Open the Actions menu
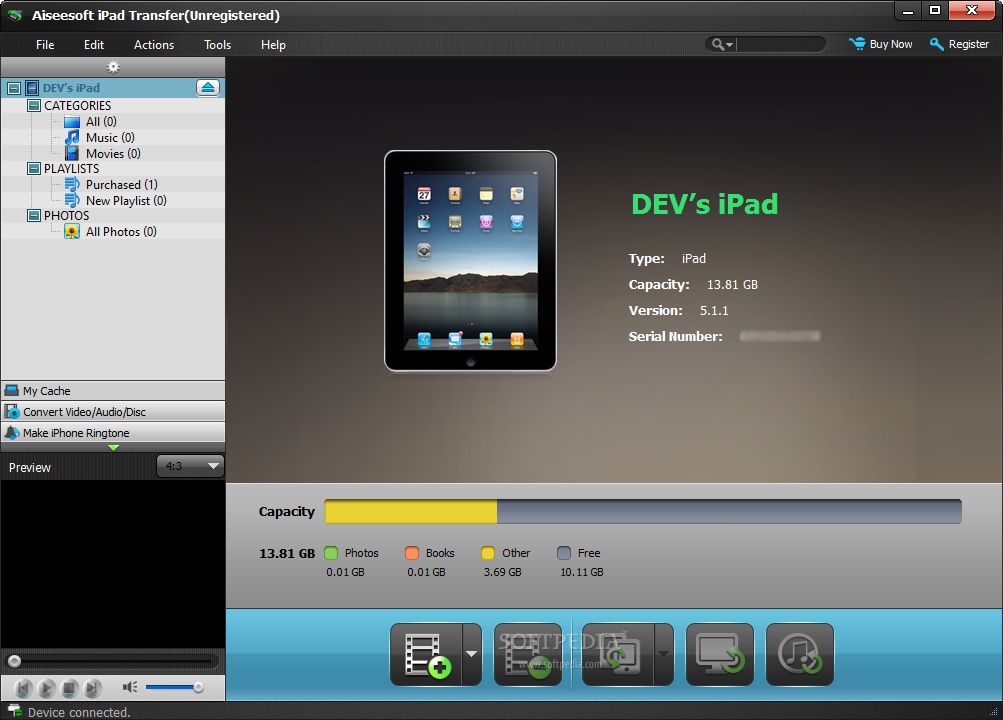 (154, 45)
